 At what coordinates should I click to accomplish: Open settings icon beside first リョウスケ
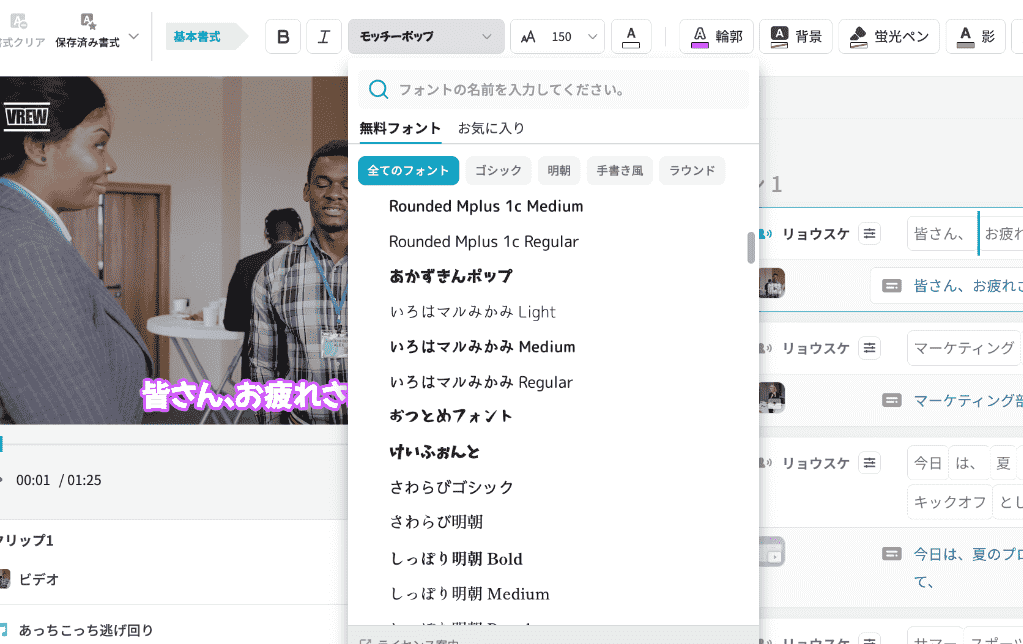869,234
